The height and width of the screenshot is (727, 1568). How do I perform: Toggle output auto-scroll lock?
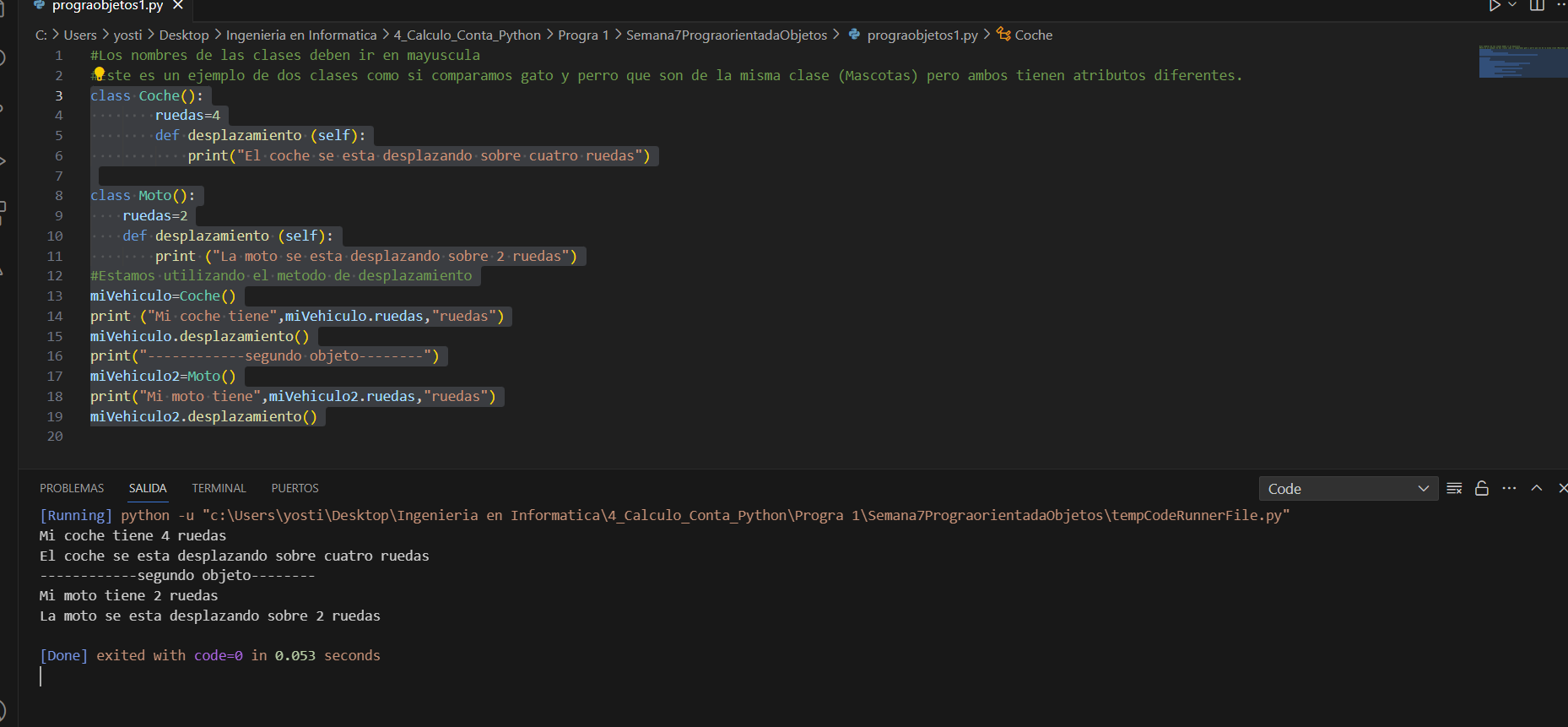coord(1481,488)
